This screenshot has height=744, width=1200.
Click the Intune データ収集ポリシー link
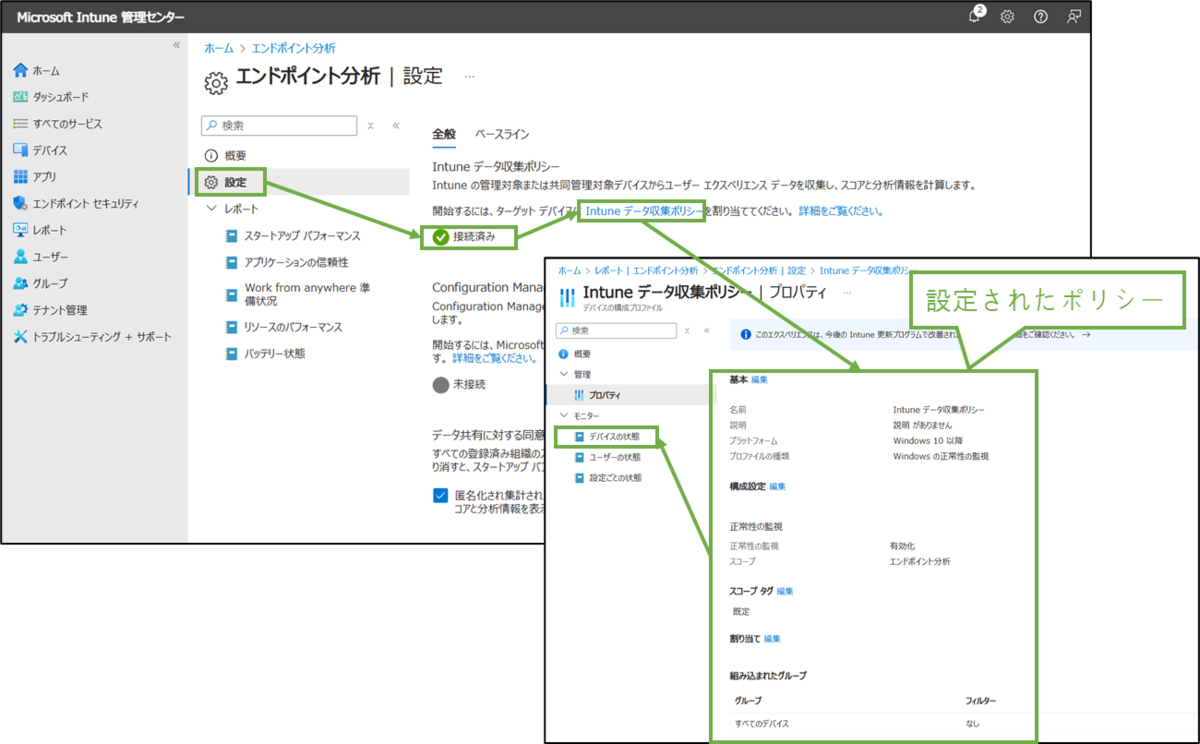(644, 211)
